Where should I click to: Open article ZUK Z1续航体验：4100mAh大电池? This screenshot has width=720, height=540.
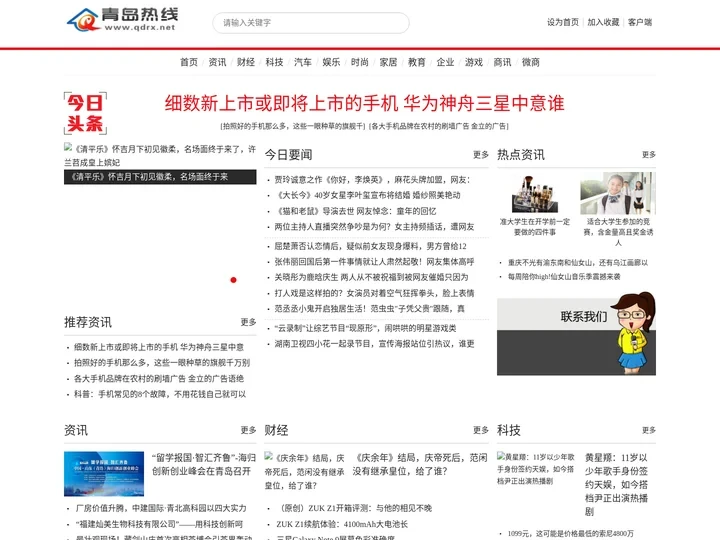coord(342,524)
